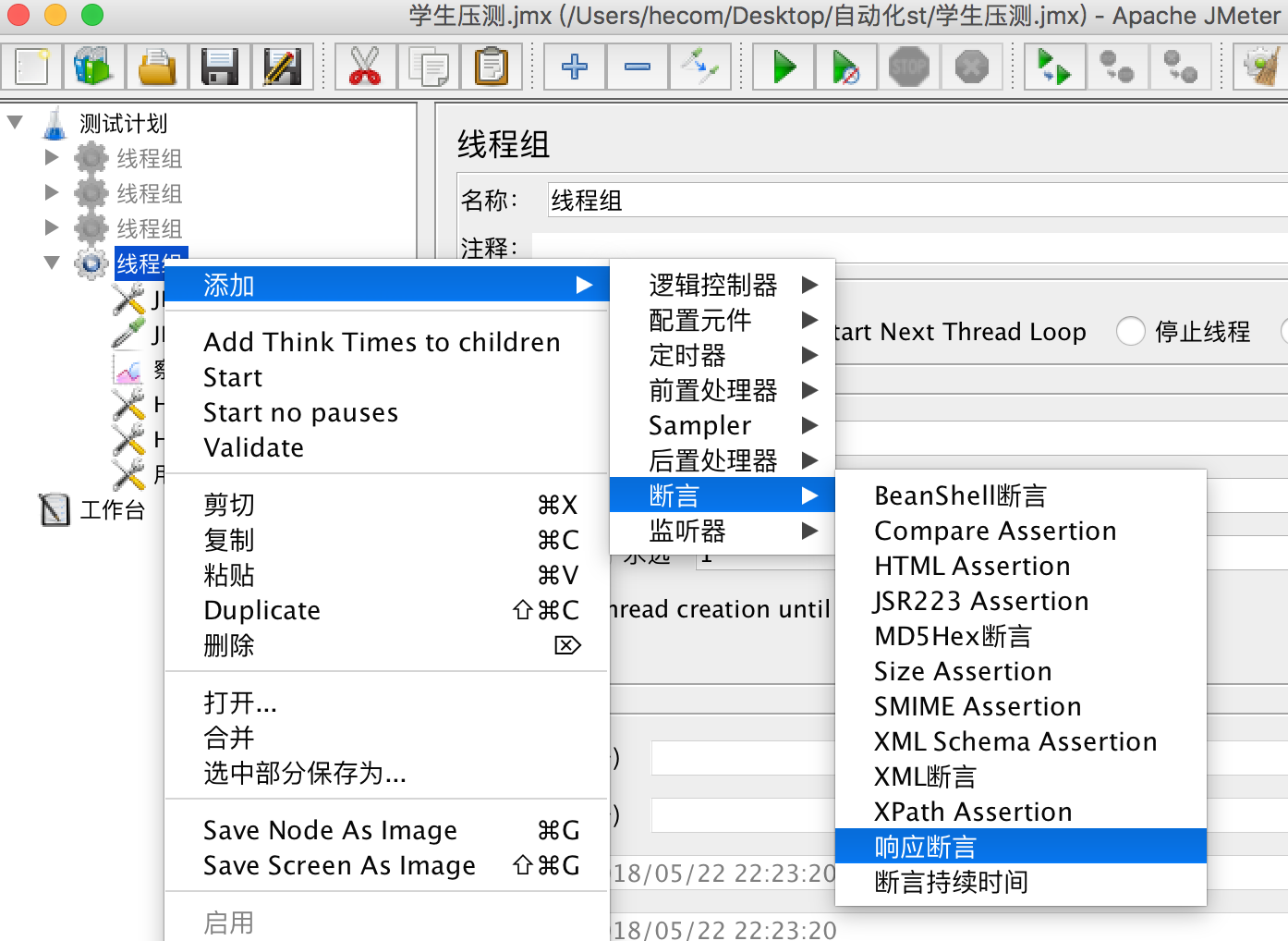This screenshot has height=941, width=1288.
Task: Open the Sampler submenu
Action: pyautogui.click(x=723, y=425)
